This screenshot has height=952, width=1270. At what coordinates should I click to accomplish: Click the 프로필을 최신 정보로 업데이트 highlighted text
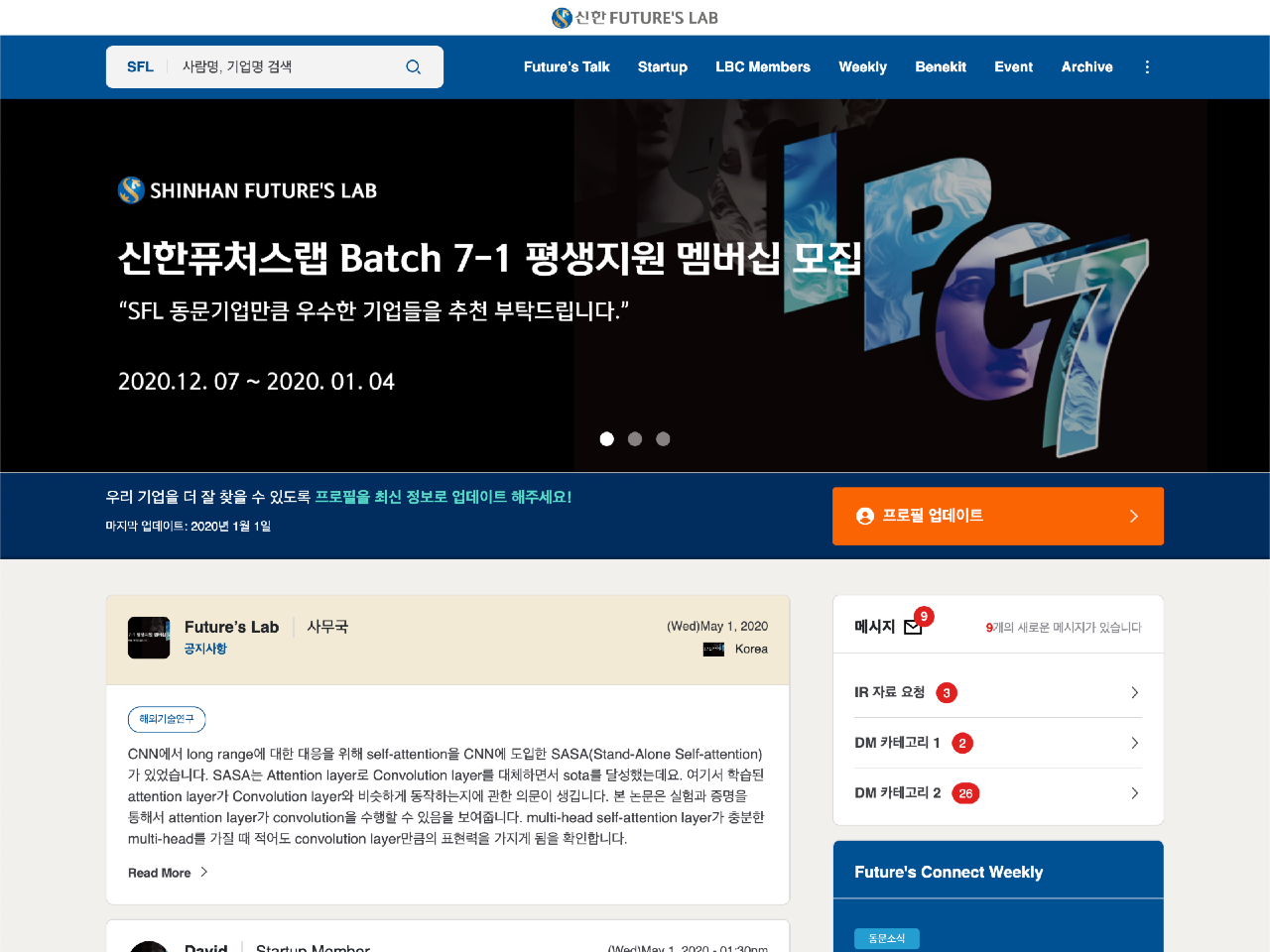pos(444,496)
